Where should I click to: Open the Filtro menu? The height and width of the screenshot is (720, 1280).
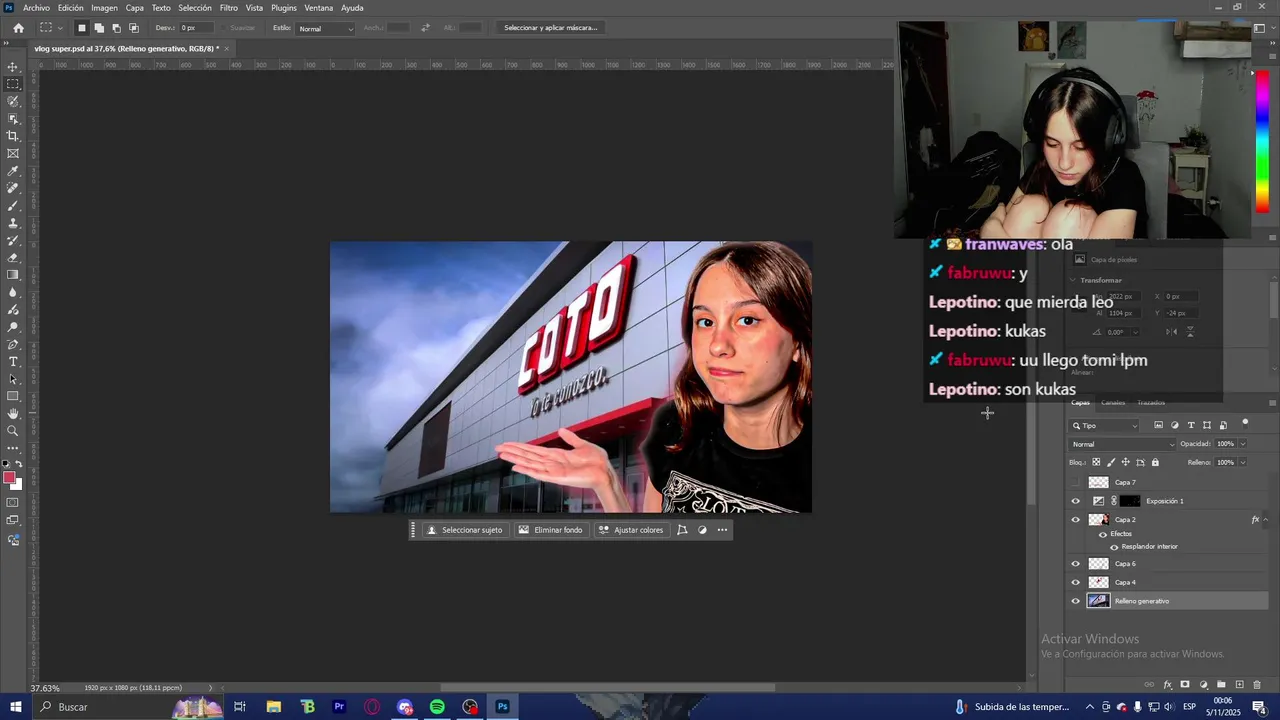229,8
